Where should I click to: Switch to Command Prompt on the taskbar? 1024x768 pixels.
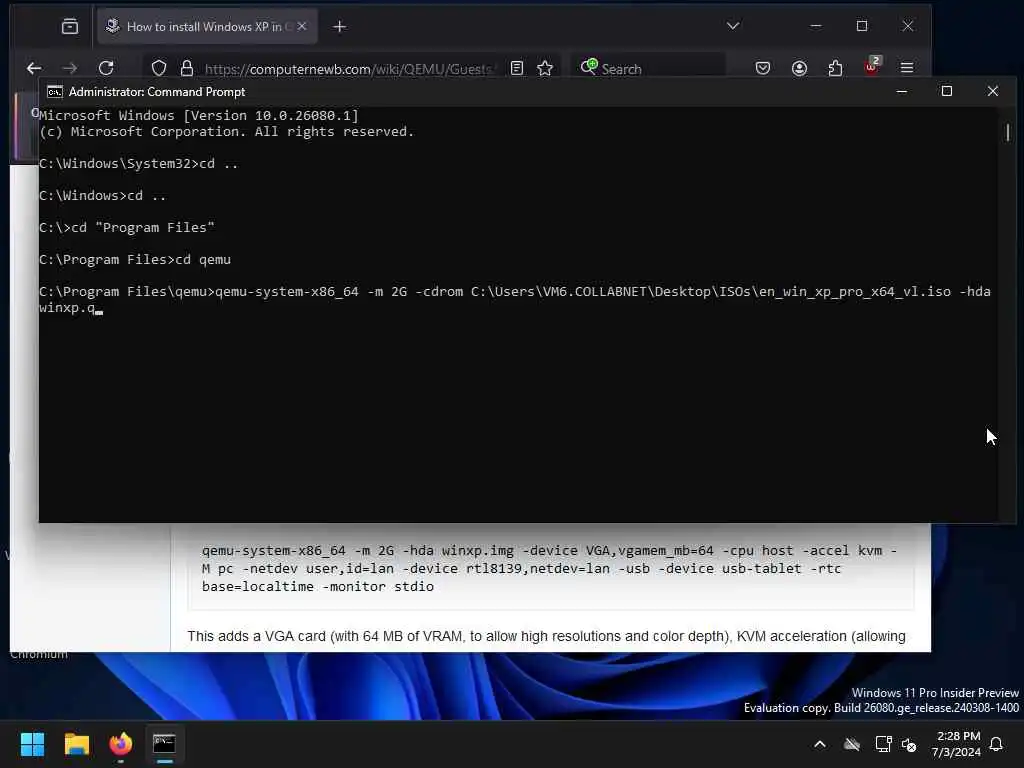pos(164,744)
